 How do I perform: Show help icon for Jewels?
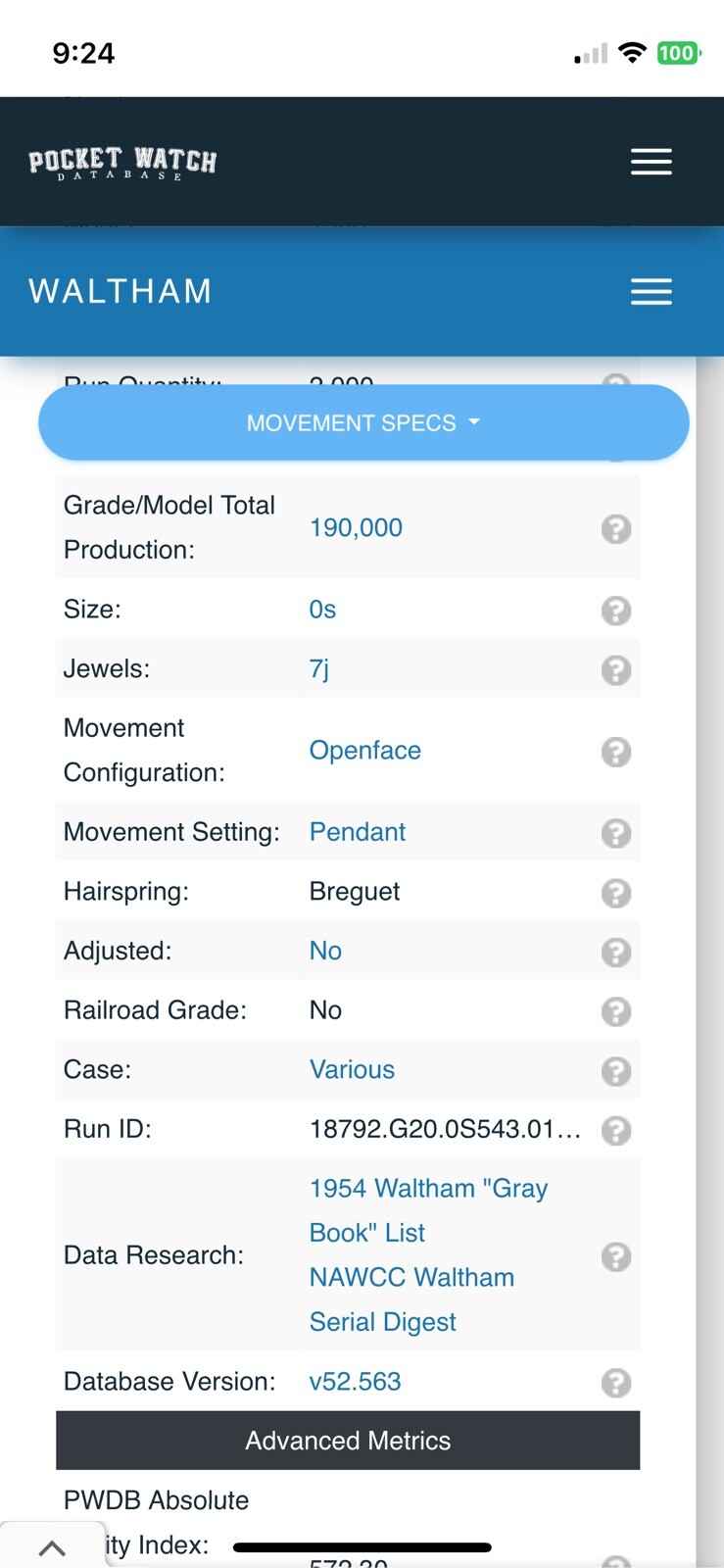coord(615,670)
